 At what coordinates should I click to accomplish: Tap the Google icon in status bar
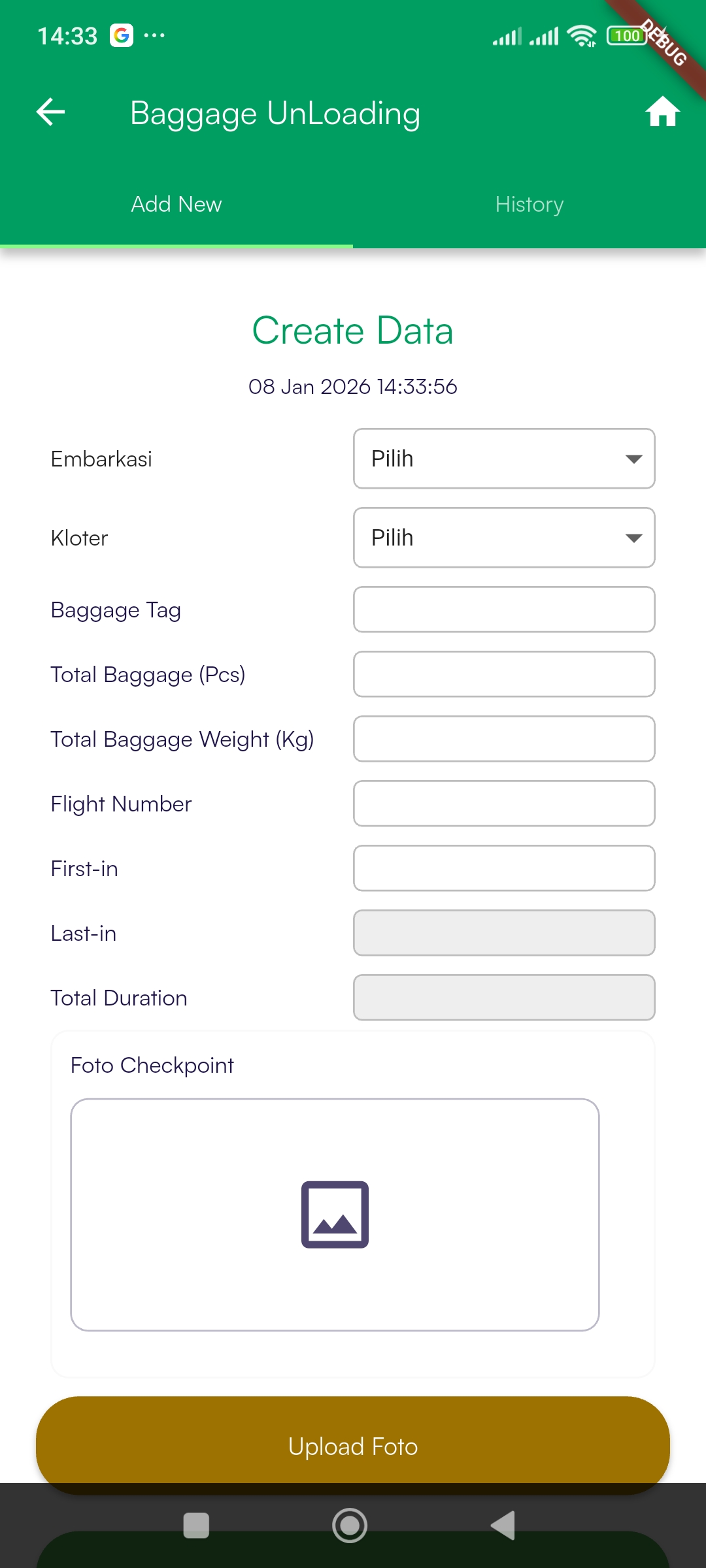[x=122, y=35]
